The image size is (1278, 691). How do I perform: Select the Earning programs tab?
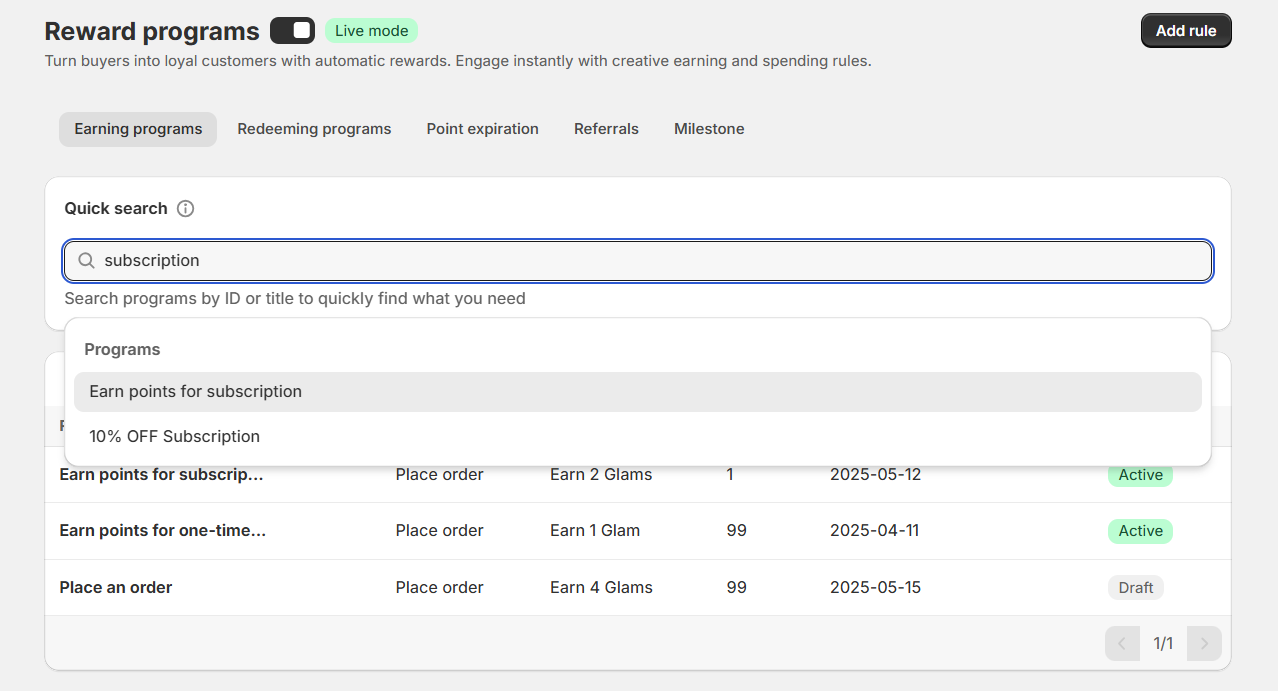(x=138, y=129)
